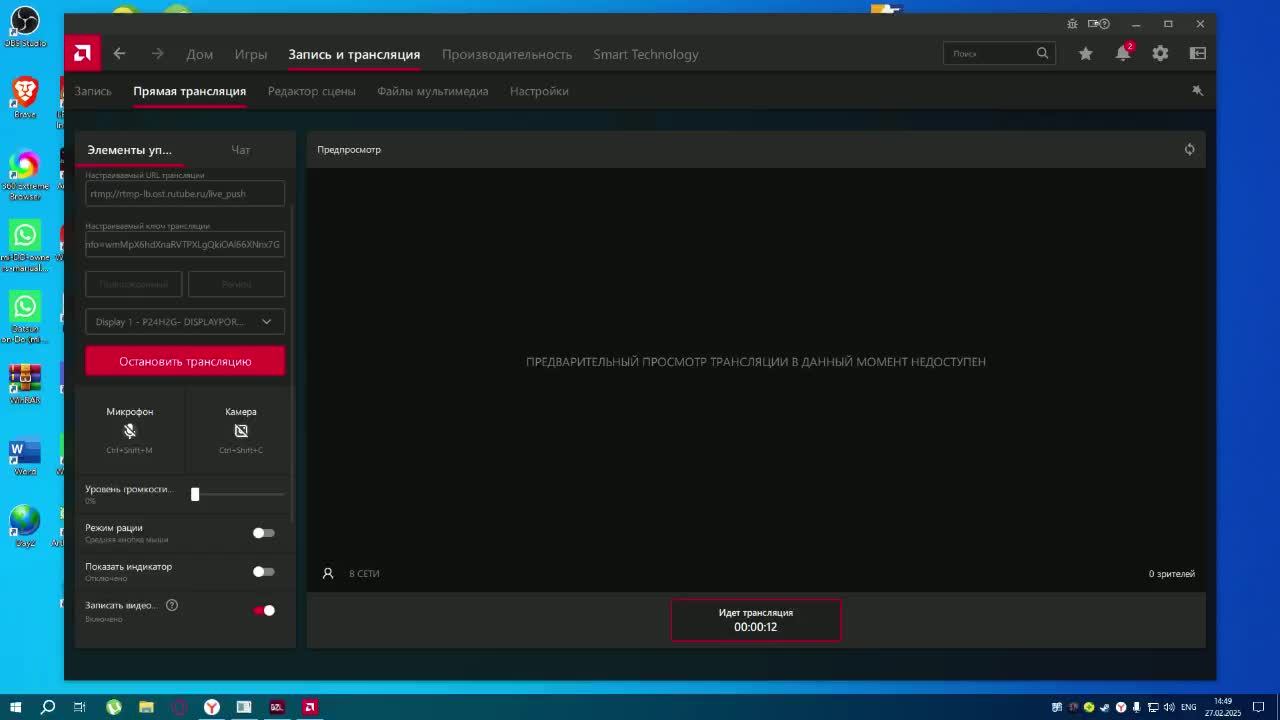Open favorites star icon
This screenshot has height=720, width=1280.
1085,54
